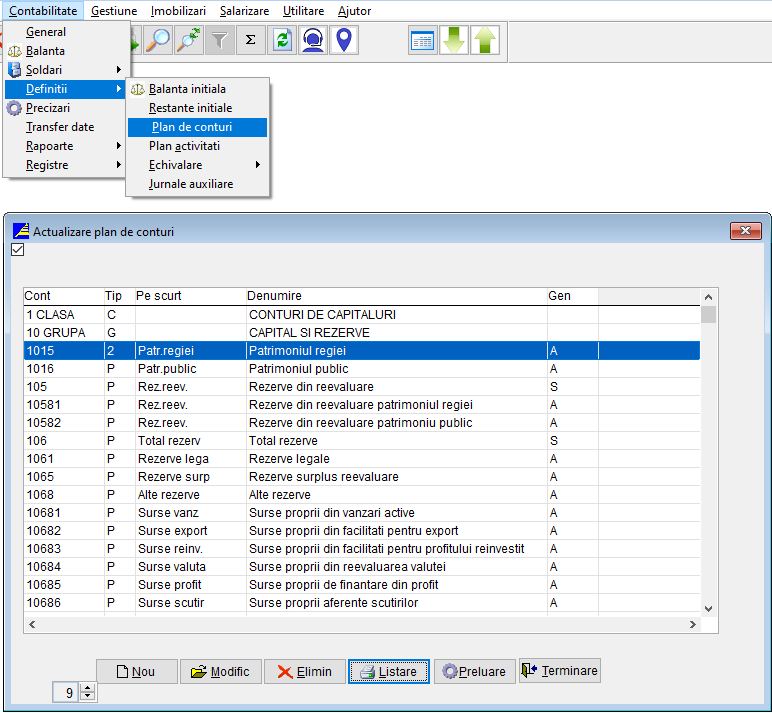Select Plan activitati menu entry

tap(197, 146)
